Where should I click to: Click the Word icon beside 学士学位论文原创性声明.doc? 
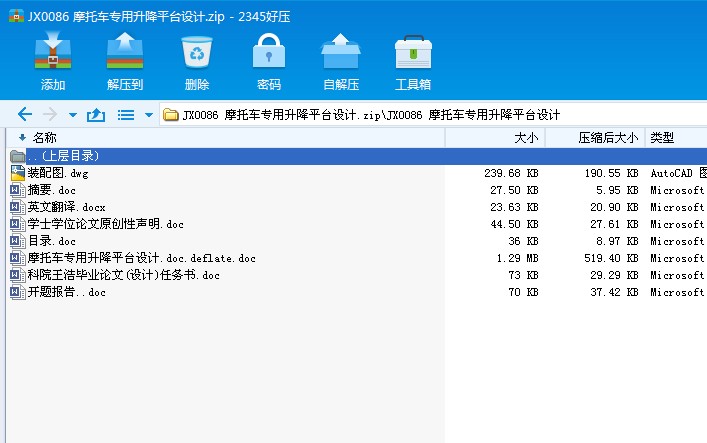click(x=18, y=224)
